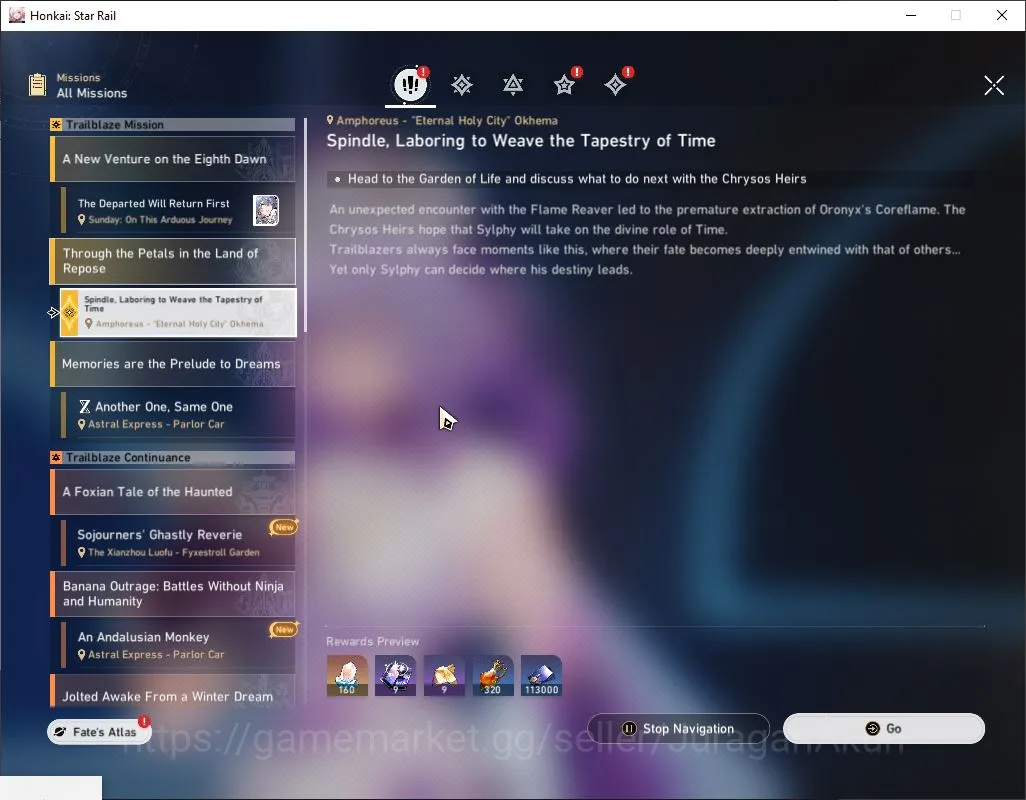The image size is (1026, 800).
Task: Select 'Spindle, Laboring to Weave the Tapestry' mission
Action: click(x=178, y=313)
